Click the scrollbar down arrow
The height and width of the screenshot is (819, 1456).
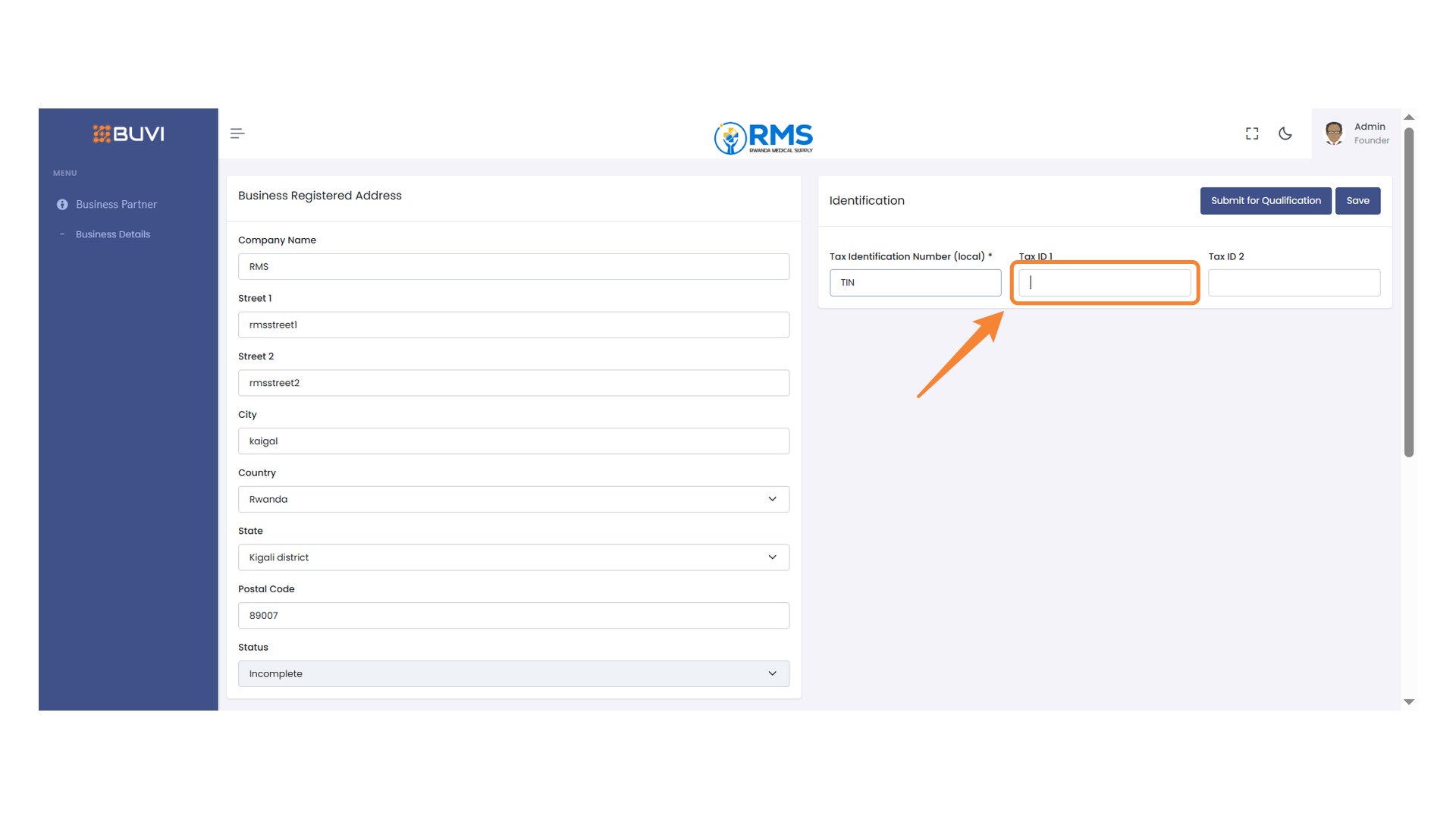[x=1408, y=701]
